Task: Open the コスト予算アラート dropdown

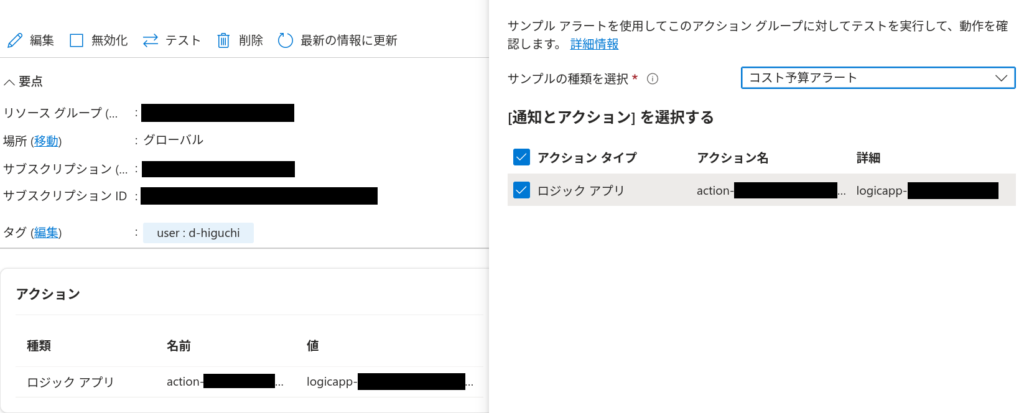Action: 878,78
